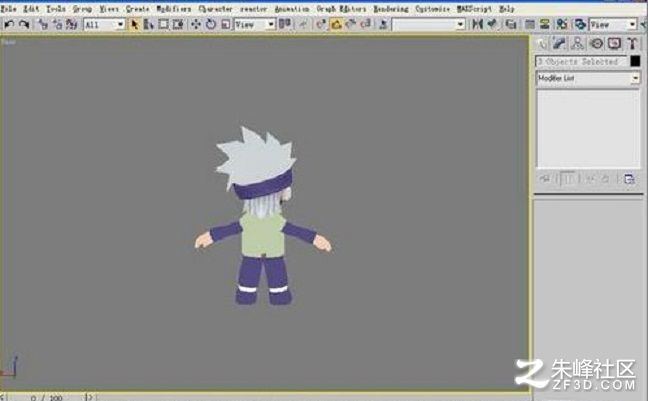Switch to the Display command panel tab
The width and height of the screenshot is (648, 401).
[614, 43]
